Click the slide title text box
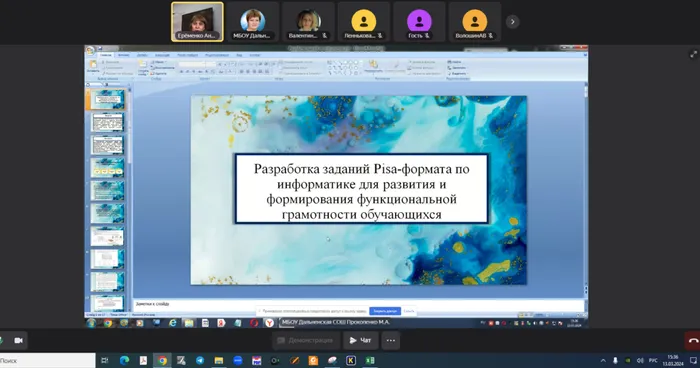Viewport: 700px width, 368px height. [x=361, y=188]
